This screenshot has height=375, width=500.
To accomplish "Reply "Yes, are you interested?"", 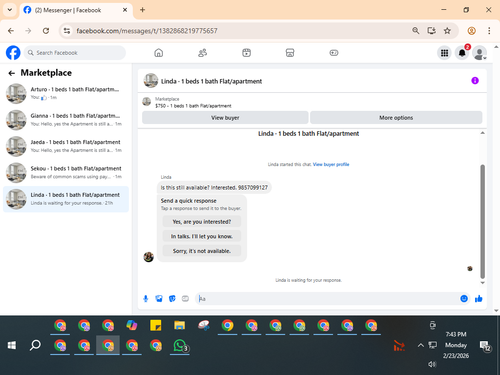I will tap(202, 222).
